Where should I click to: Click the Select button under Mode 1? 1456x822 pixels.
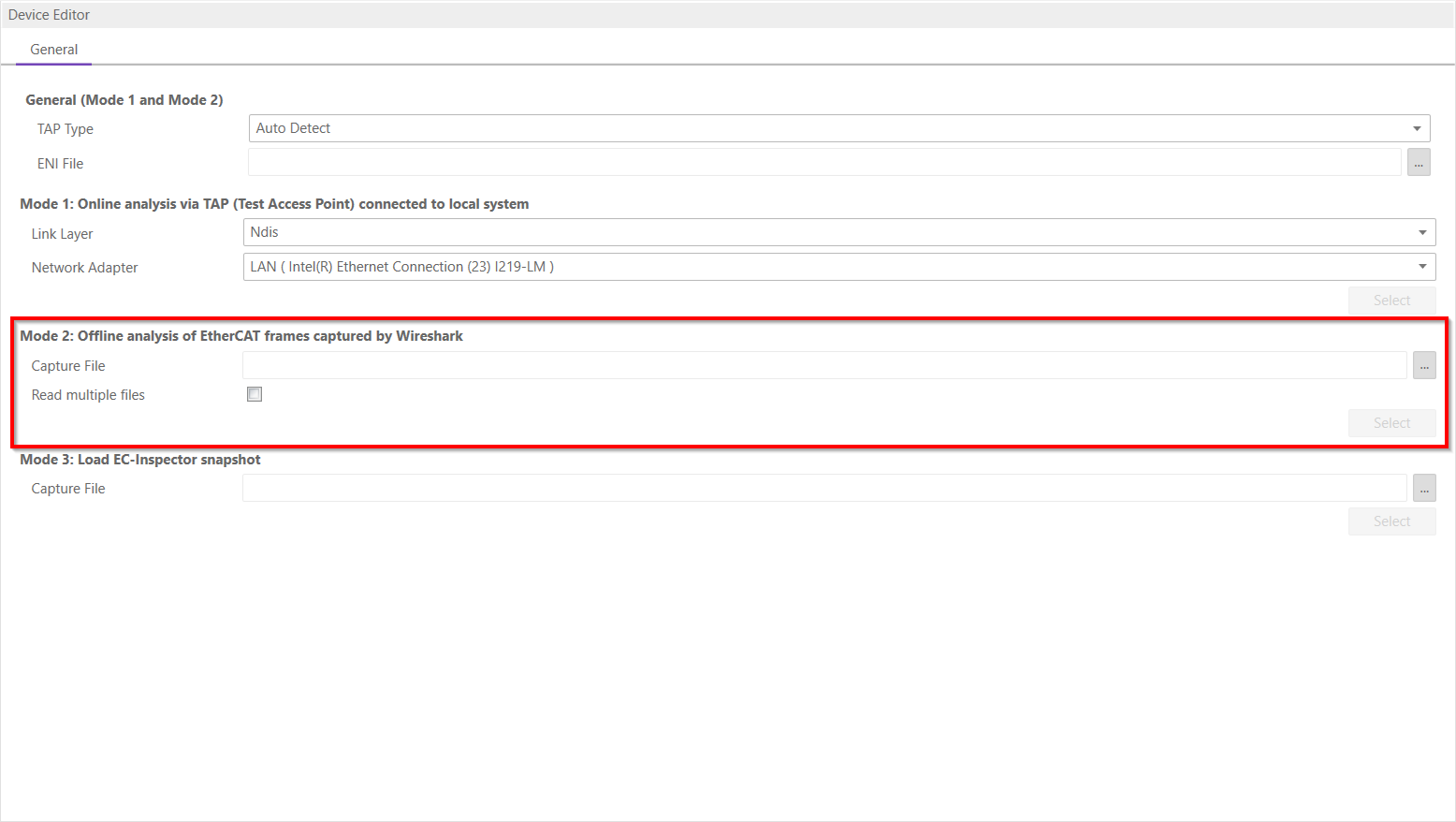[1391, 300]
